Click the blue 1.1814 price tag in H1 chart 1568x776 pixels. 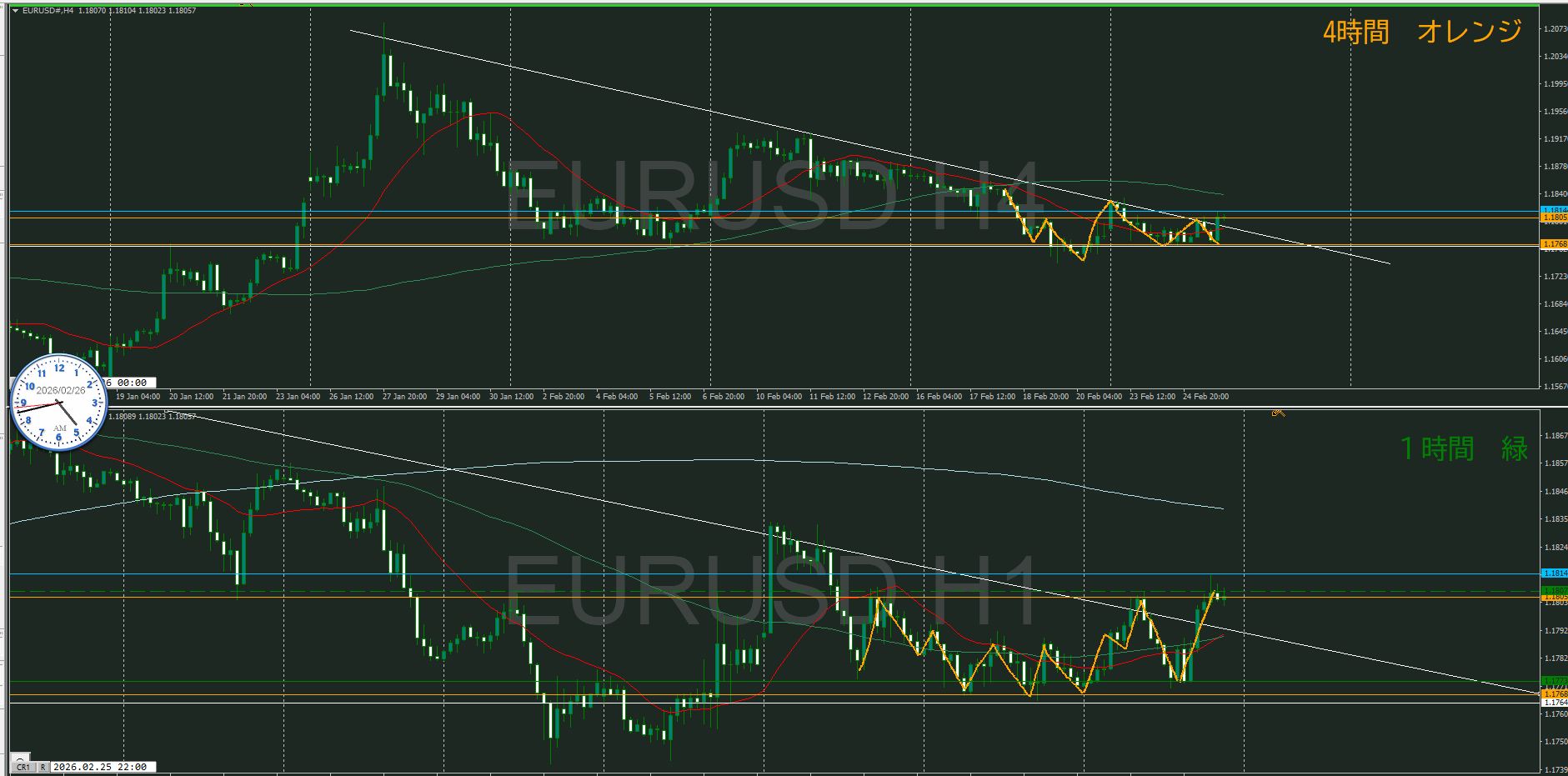[x=1554, y=573]
